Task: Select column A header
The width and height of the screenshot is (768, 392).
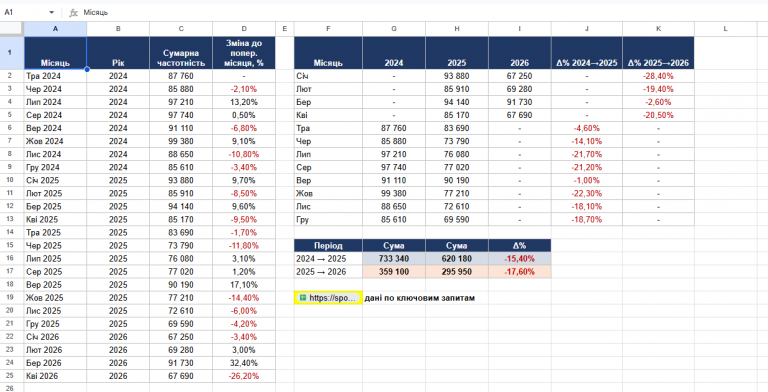Action: click(55, 29)
